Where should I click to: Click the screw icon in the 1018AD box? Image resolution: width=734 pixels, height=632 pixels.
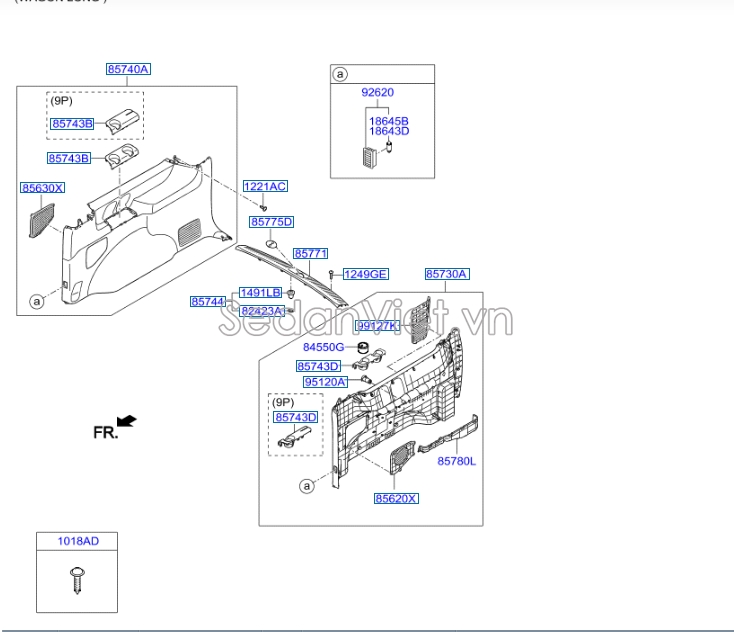(77, 580)
